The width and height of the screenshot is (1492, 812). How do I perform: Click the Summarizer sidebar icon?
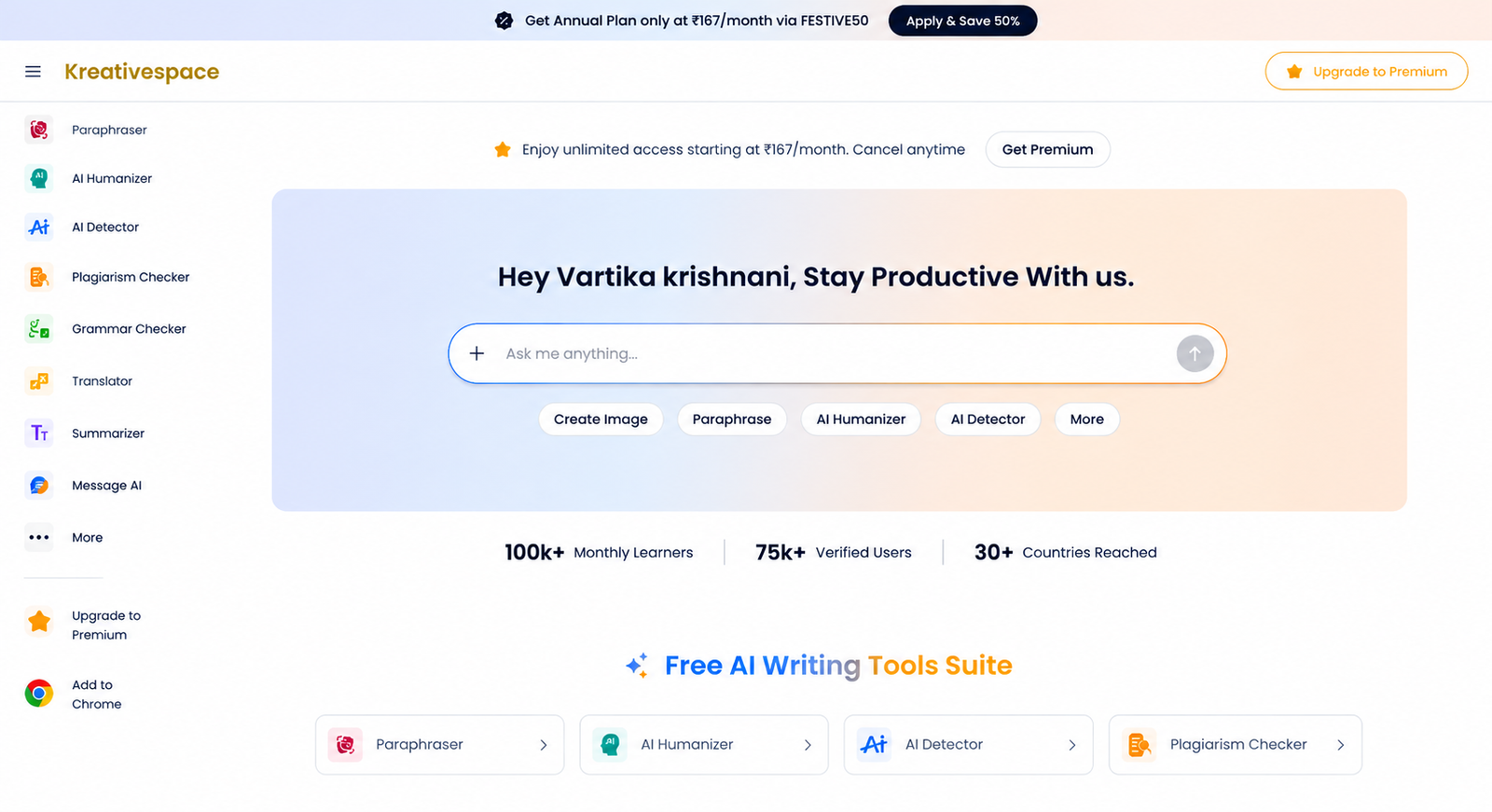click(39, 433)
